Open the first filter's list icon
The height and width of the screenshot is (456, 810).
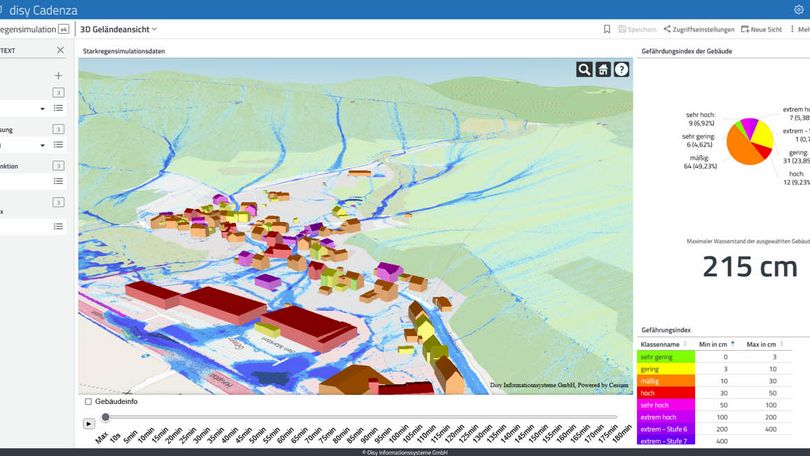[x=58, y=108]
